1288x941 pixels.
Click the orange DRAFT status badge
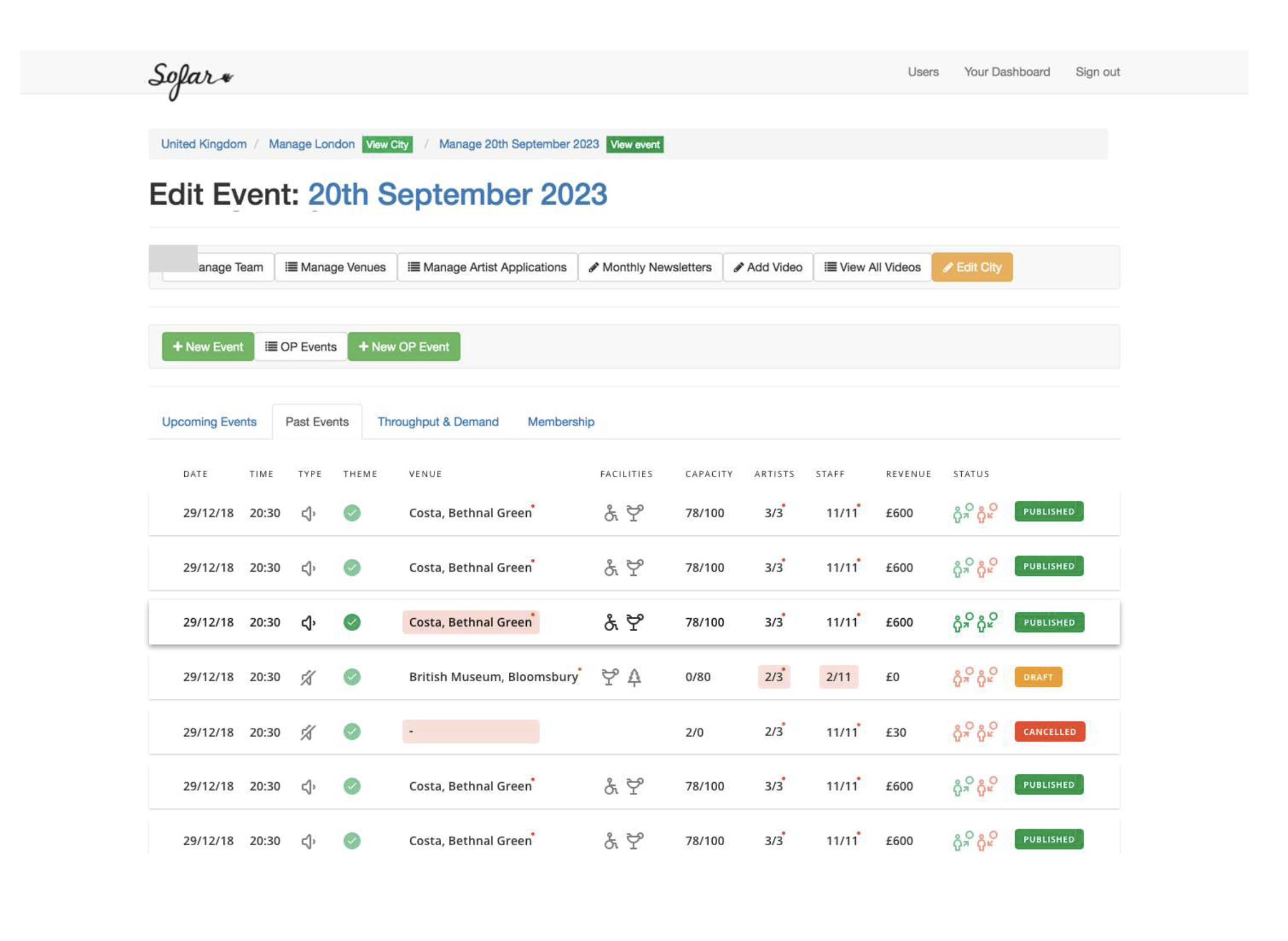coord(1038,677)
